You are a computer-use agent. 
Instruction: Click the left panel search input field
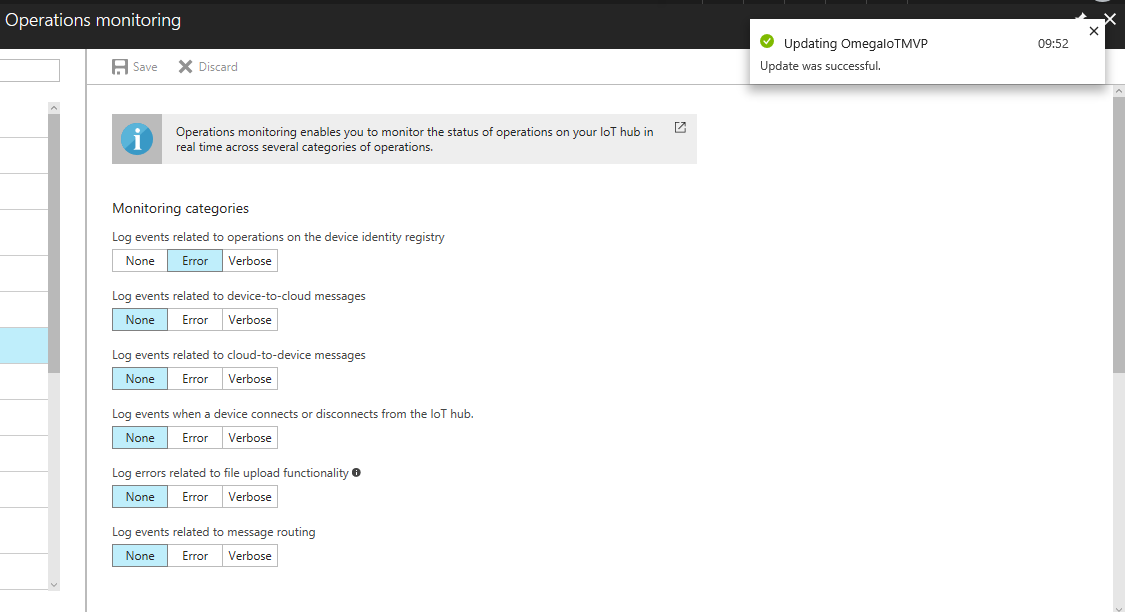tap(30, 70)
